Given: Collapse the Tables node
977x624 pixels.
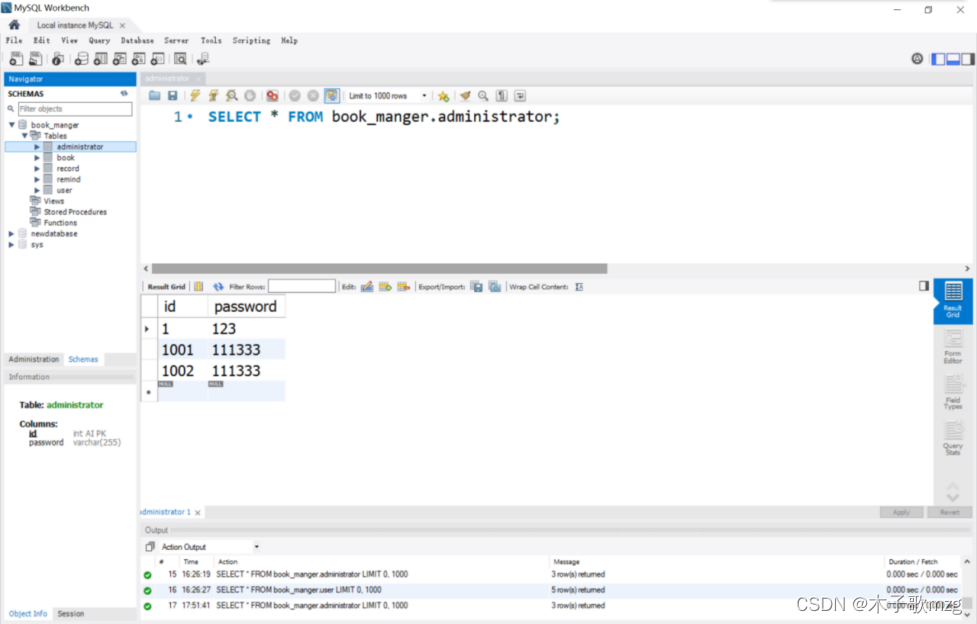Looking at the screenshot, I should (x=24, y=135).
